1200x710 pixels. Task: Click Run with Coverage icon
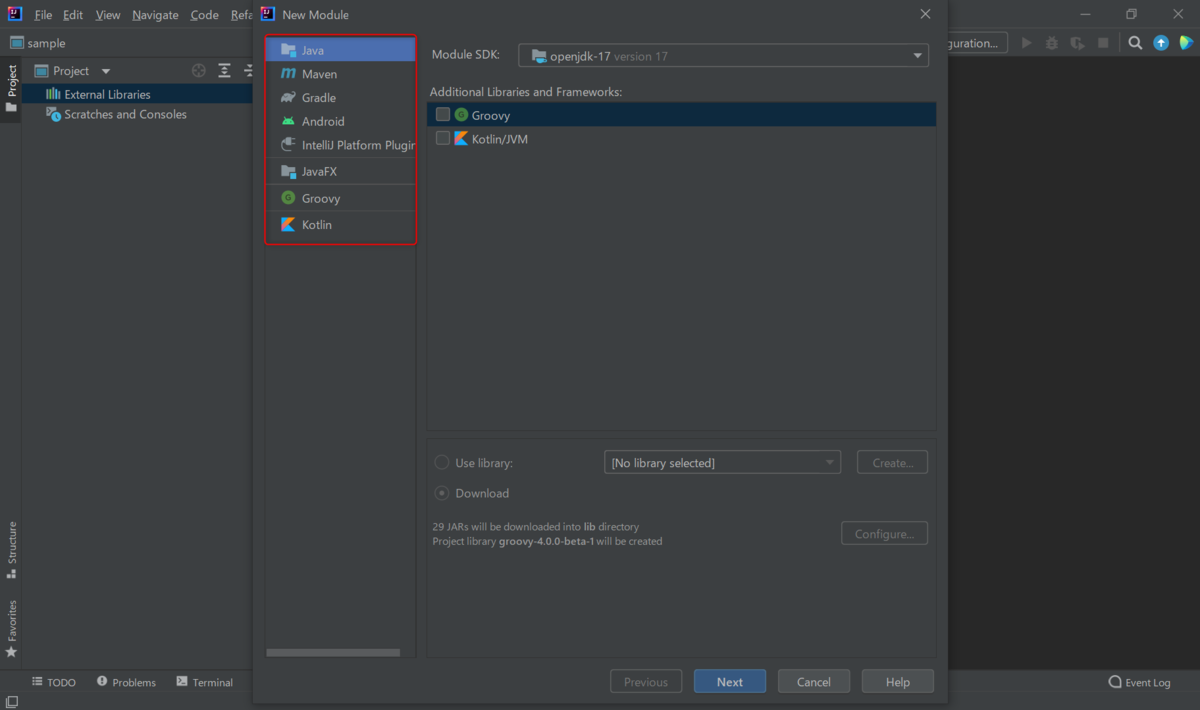[1077, 43]
